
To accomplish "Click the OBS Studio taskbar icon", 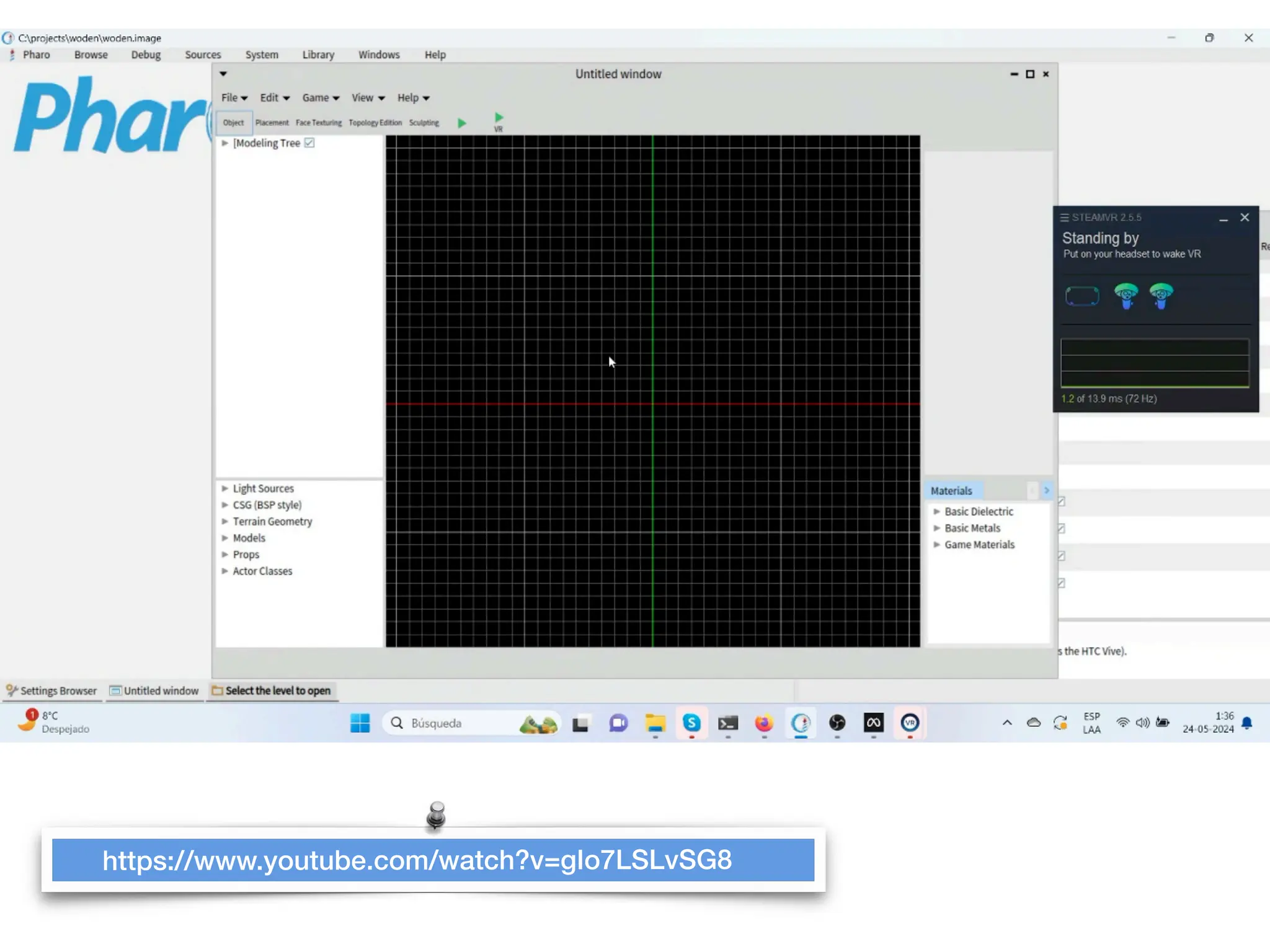I will click(837, 723).
